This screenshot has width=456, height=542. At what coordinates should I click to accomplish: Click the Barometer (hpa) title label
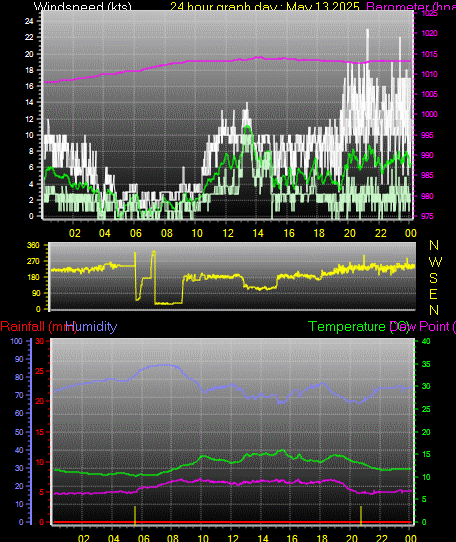point(411,6)
